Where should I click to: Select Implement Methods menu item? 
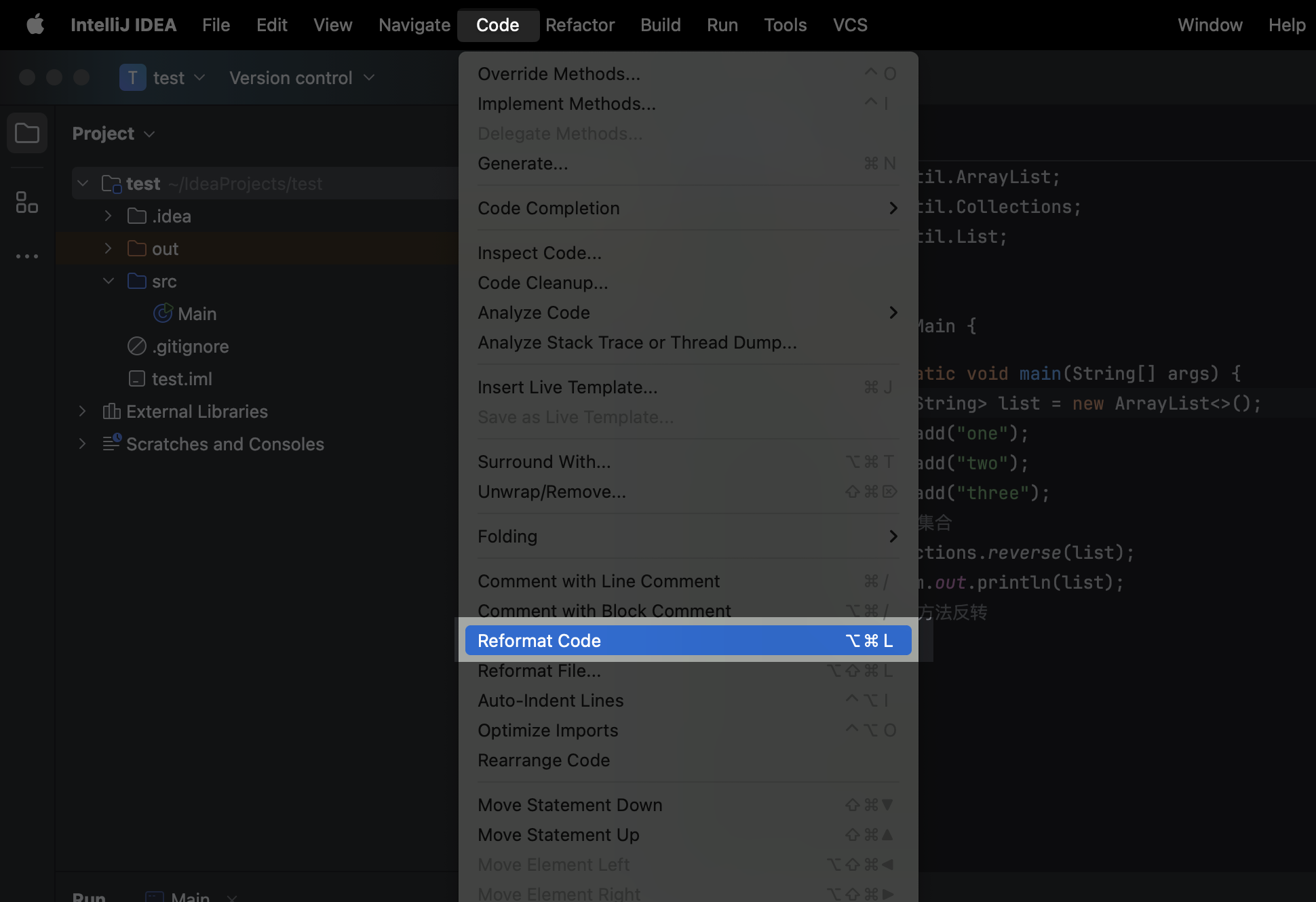[688, 104]
